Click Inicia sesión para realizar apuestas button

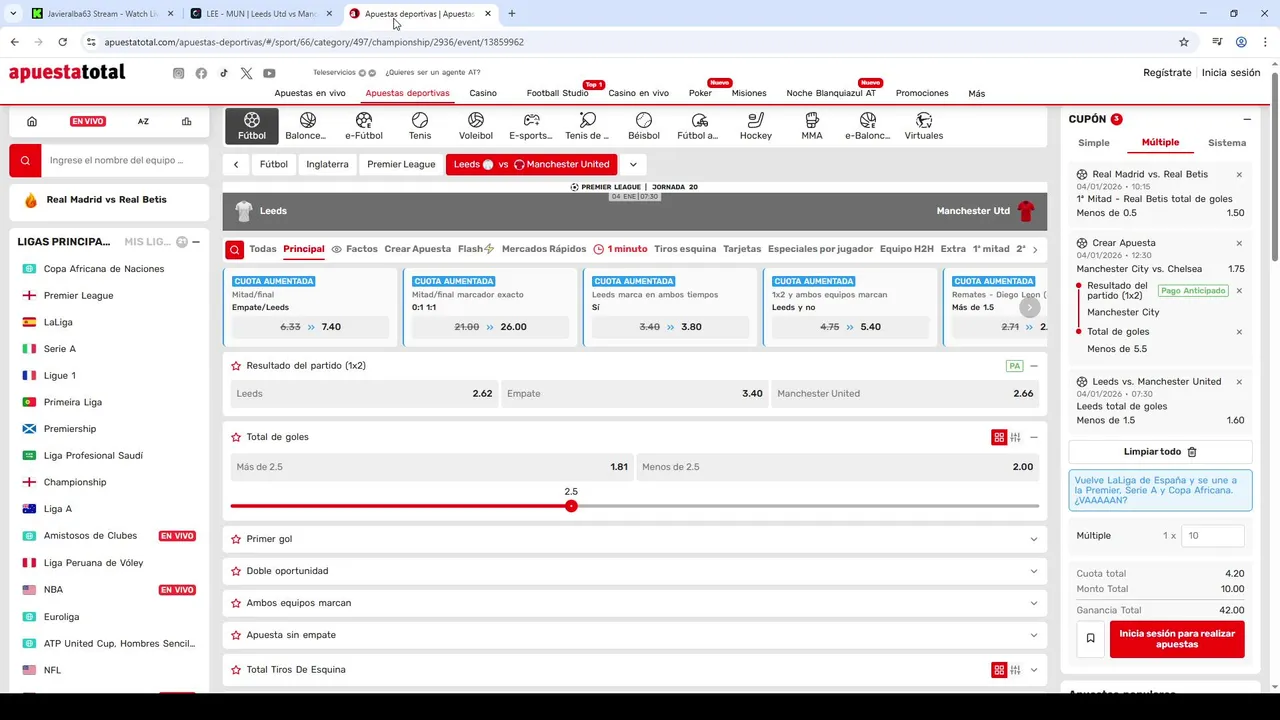tap(1177, 639)
